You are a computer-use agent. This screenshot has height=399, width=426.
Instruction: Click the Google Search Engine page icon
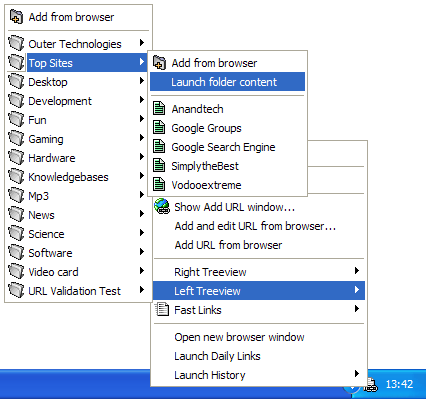pyautogui.click(x=159, y=147)
